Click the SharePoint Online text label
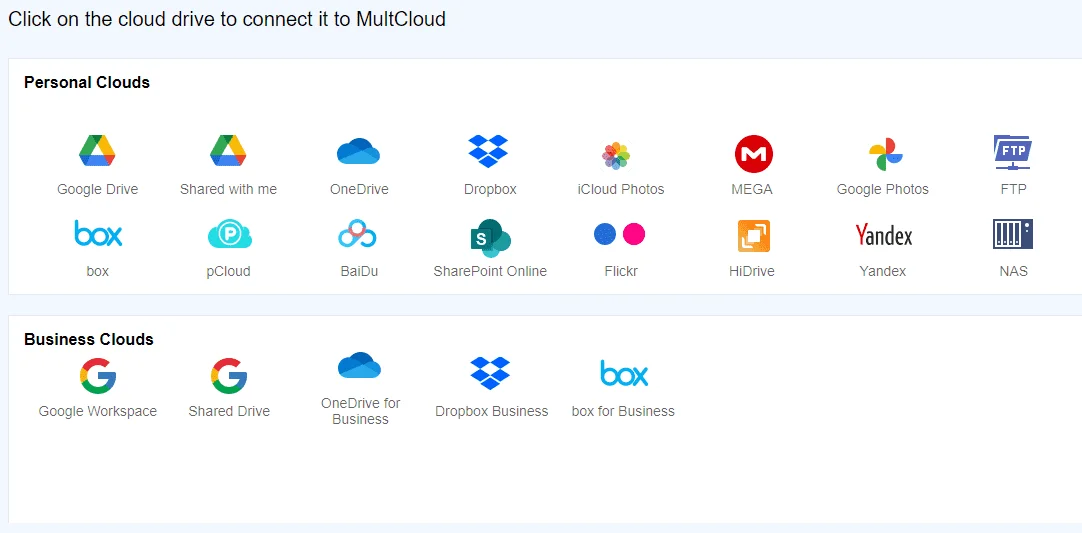Image resolution: width=1082 pixels, height=533 pixels. point(490,271)
